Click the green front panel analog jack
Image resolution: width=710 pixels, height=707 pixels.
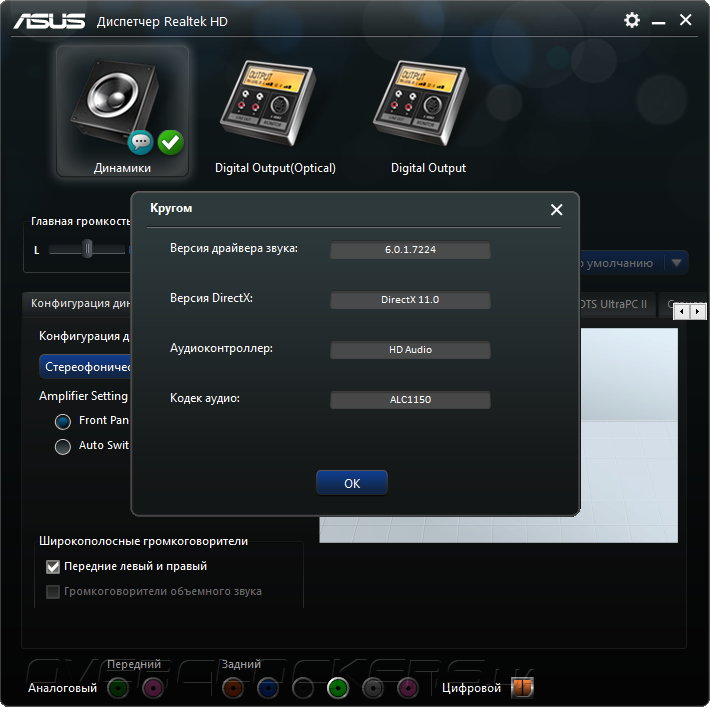point(118,688)
